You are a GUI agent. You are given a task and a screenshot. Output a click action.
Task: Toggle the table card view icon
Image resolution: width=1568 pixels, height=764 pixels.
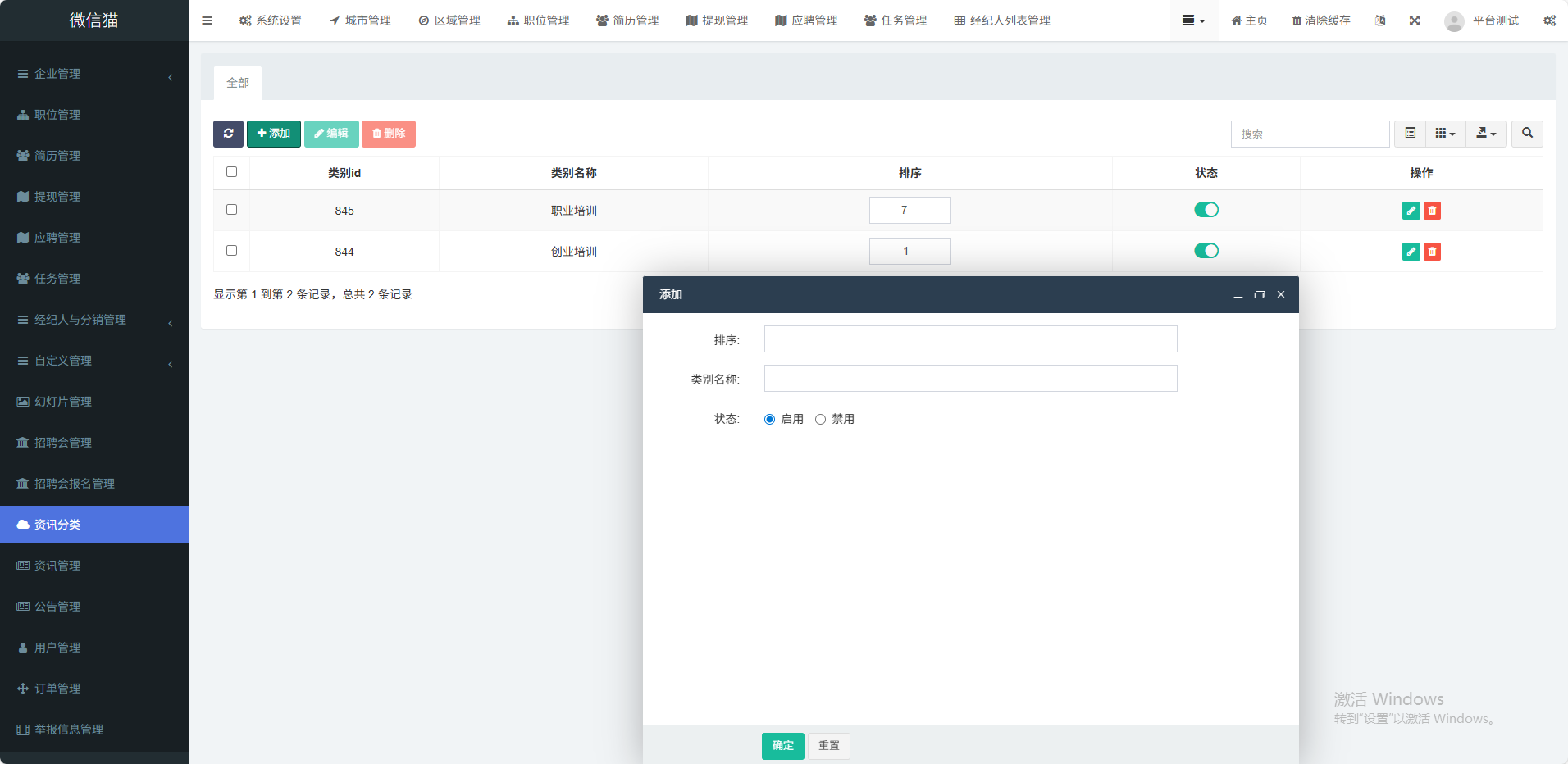point(1410,134)
